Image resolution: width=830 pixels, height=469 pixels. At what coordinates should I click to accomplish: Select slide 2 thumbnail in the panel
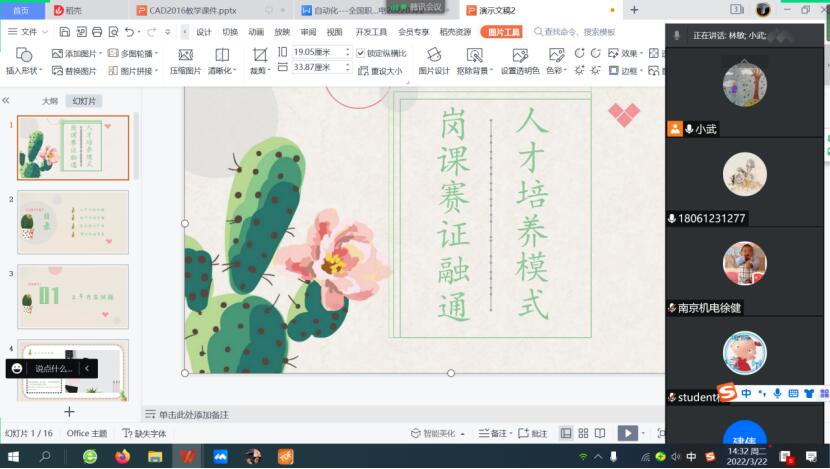click(x=73, y=222)
